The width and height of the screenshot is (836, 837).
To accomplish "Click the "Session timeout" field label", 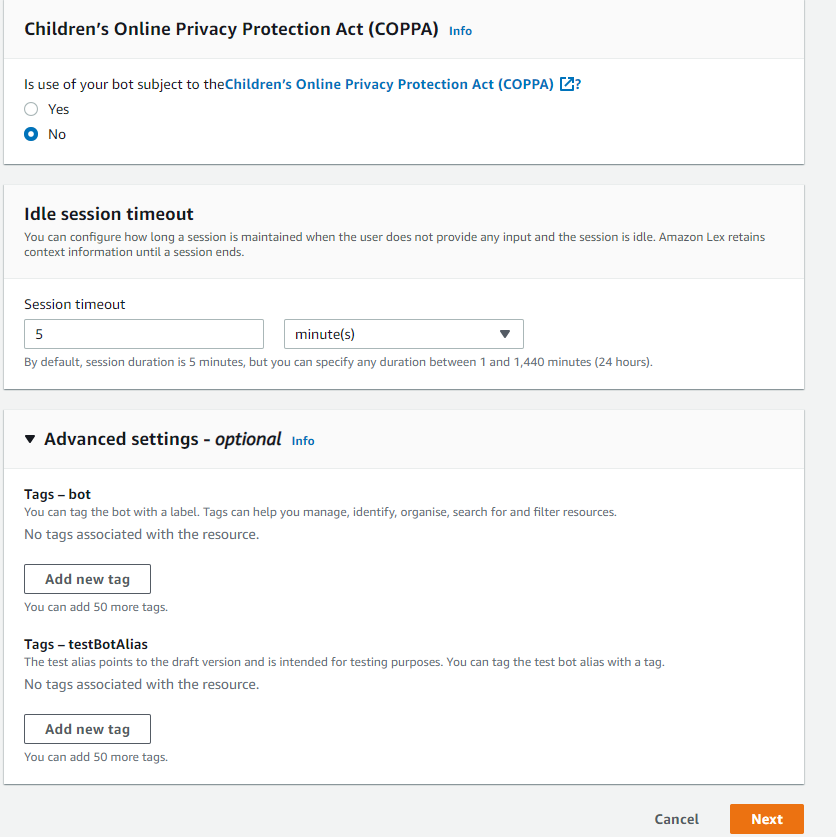I will pyautogui.click(x=75, y=304).
